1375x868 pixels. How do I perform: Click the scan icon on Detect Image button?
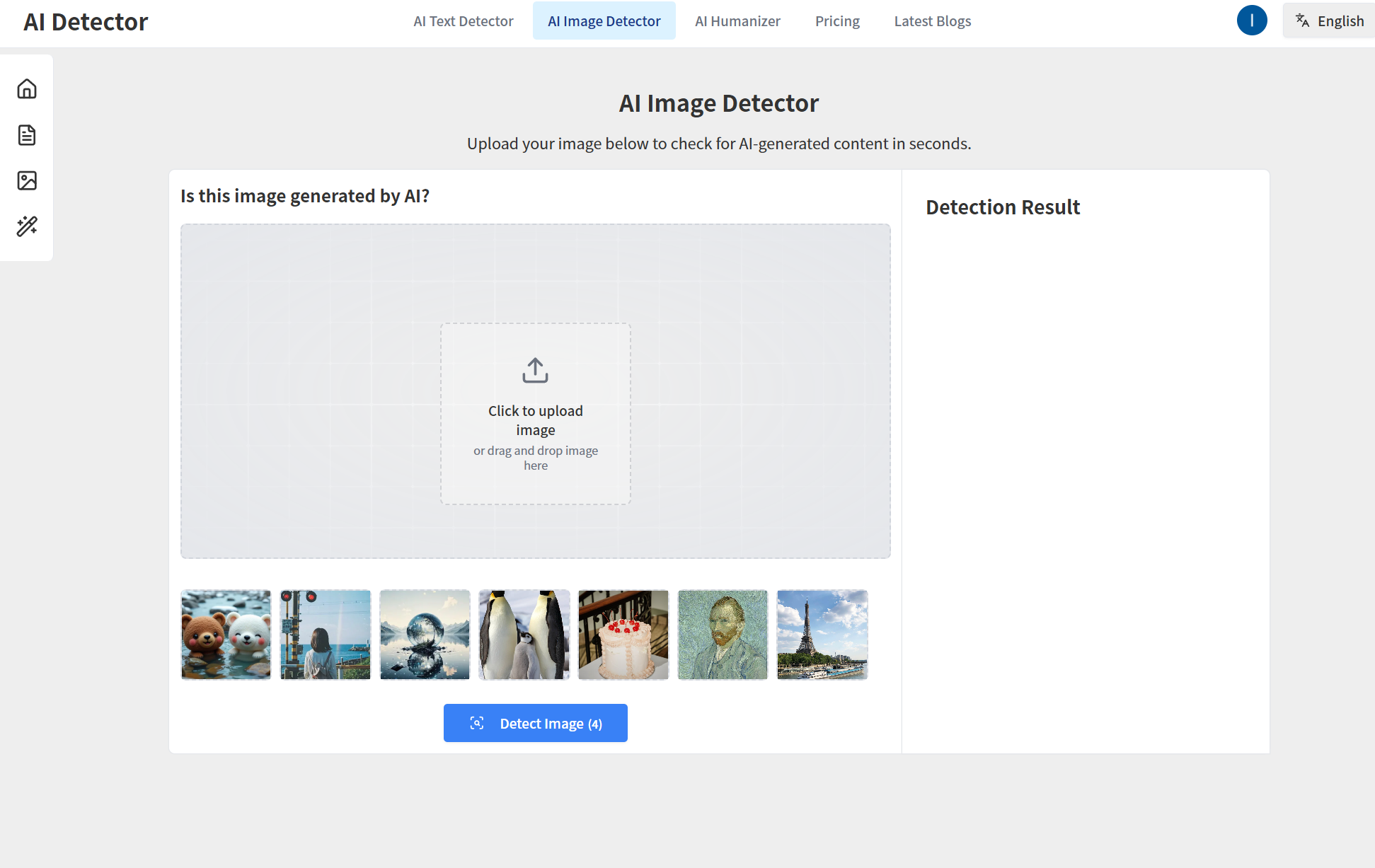pyautogui.click(x=477, y=723)
